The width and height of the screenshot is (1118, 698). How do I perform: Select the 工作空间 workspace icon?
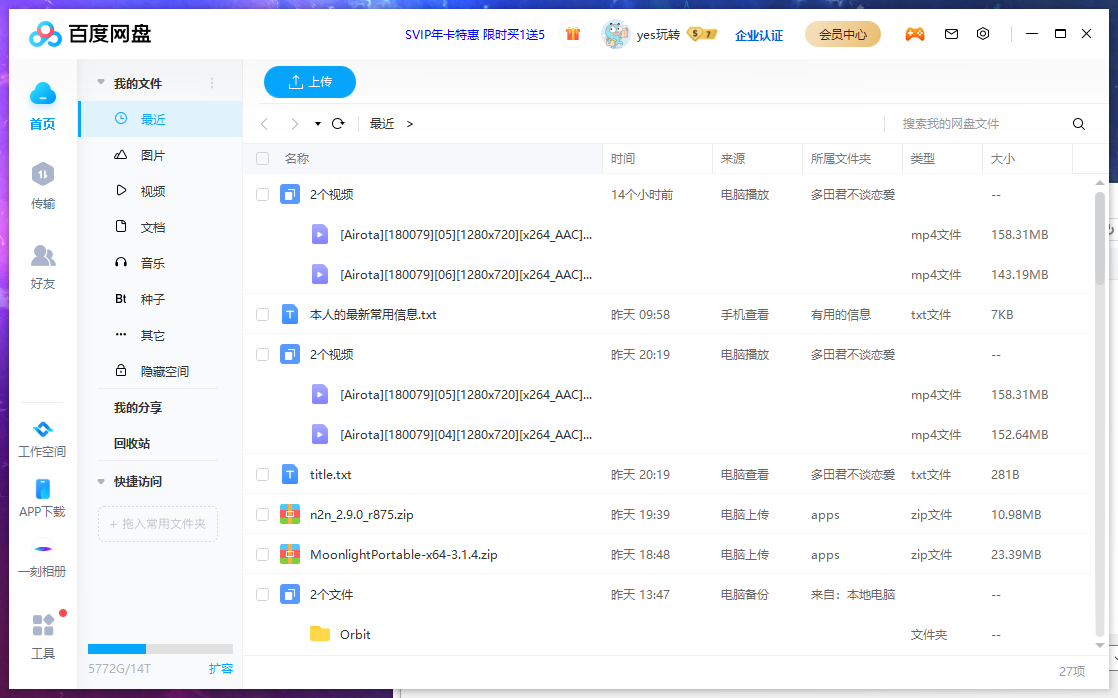coord(42,430)
